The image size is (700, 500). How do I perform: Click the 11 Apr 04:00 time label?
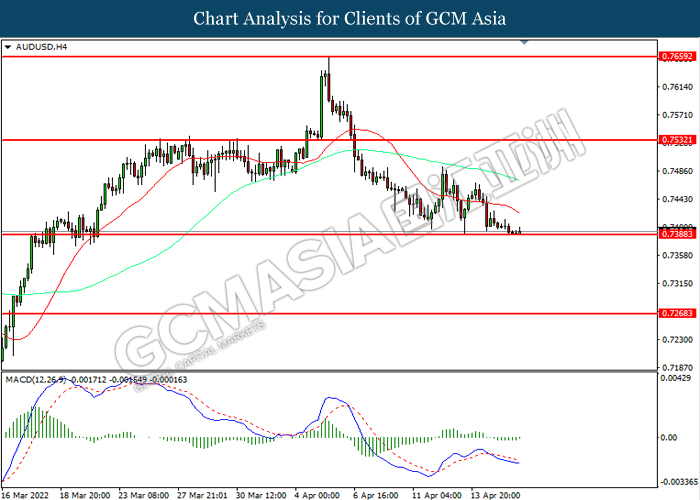437,495
